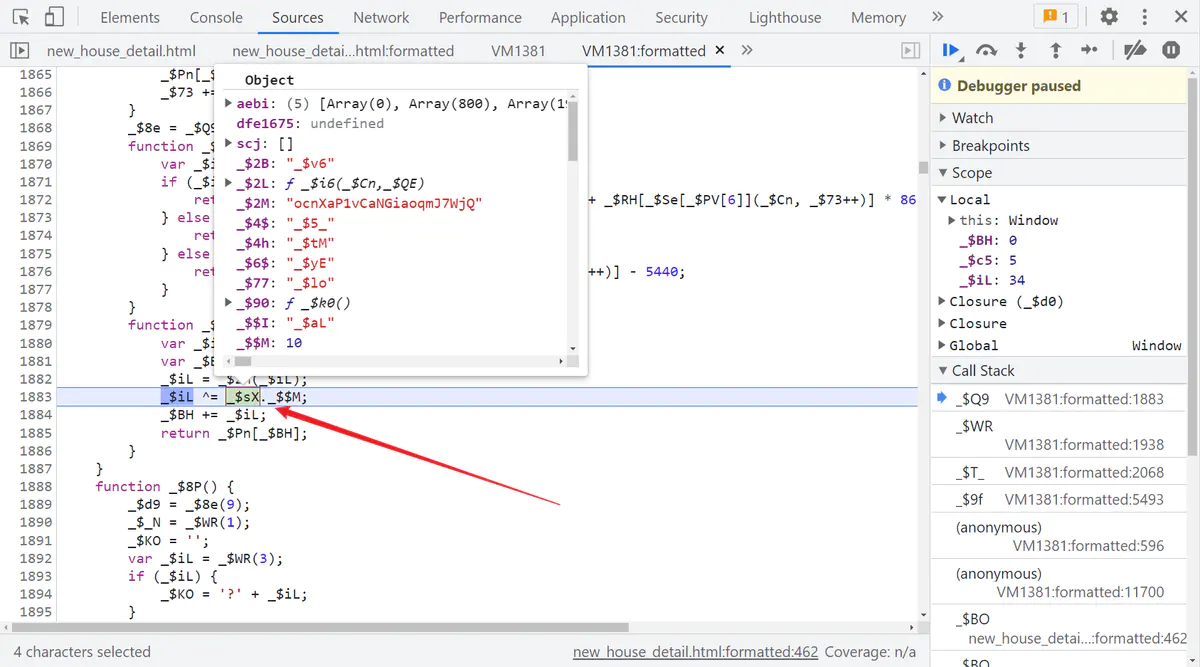Show the file navigator sidebar
Image resolution: width=1200 pixels, height=667 pixels.
tap(19, 51)
